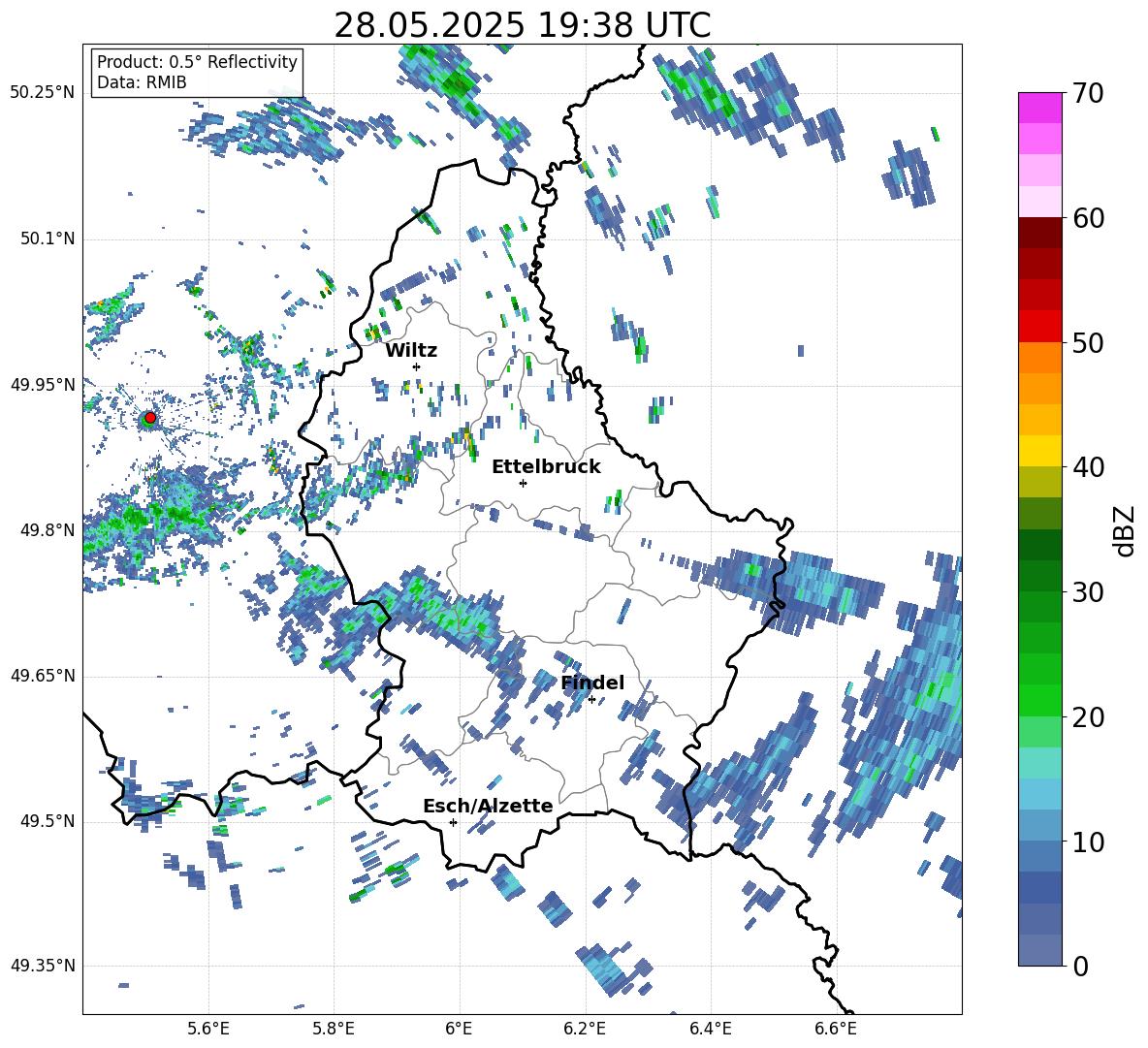Click the Wiltz city label
The width and height of the screenshot is (1148, 1048).
[411, 351]
